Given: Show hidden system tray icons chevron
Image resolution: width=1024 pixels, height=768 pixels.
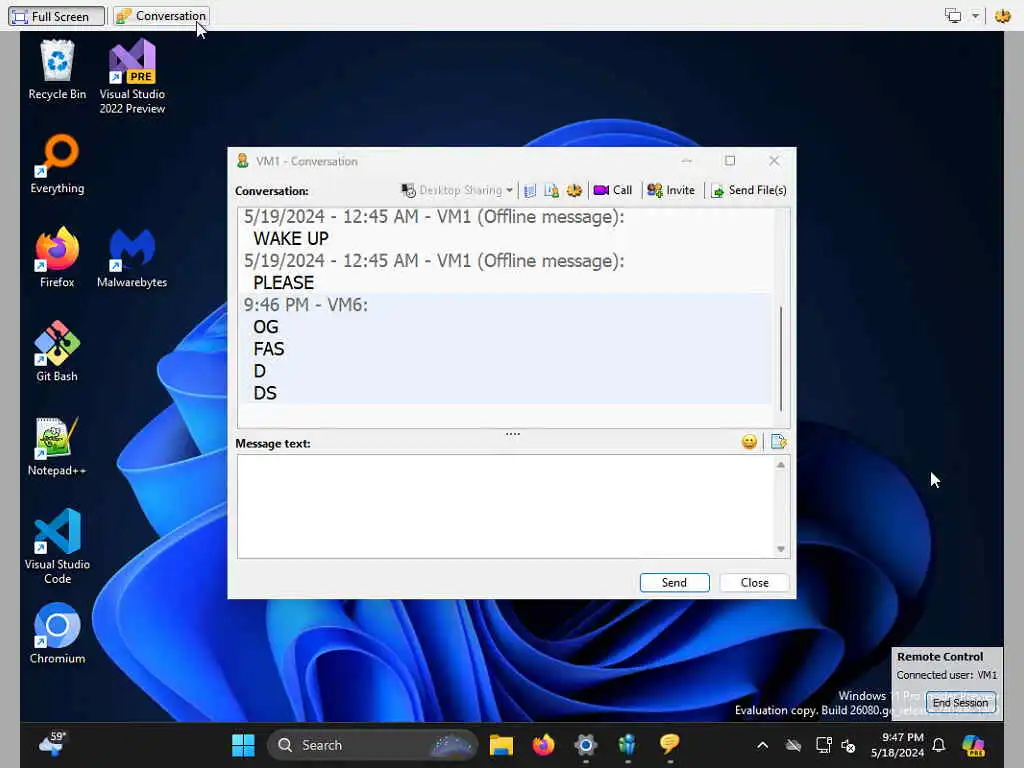Looking at the screenshot, I should 762,745.
